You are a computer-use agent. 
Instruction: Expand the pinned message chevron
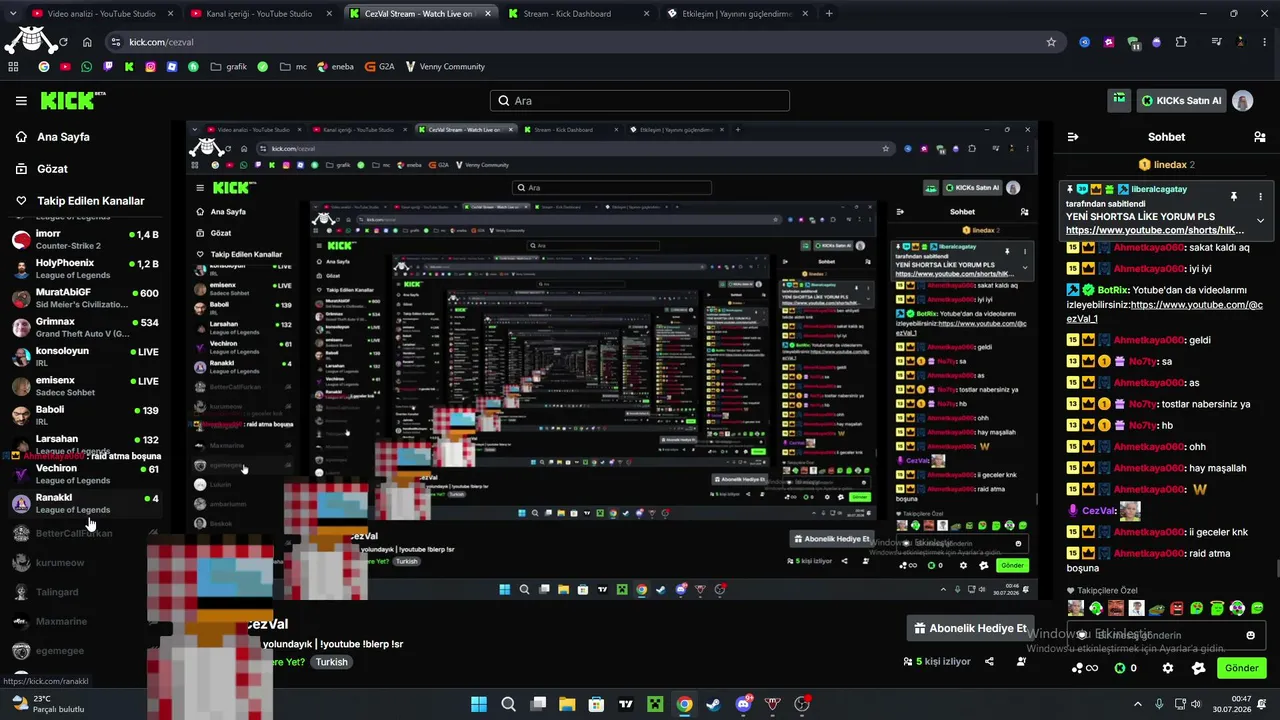(1260, 220)
